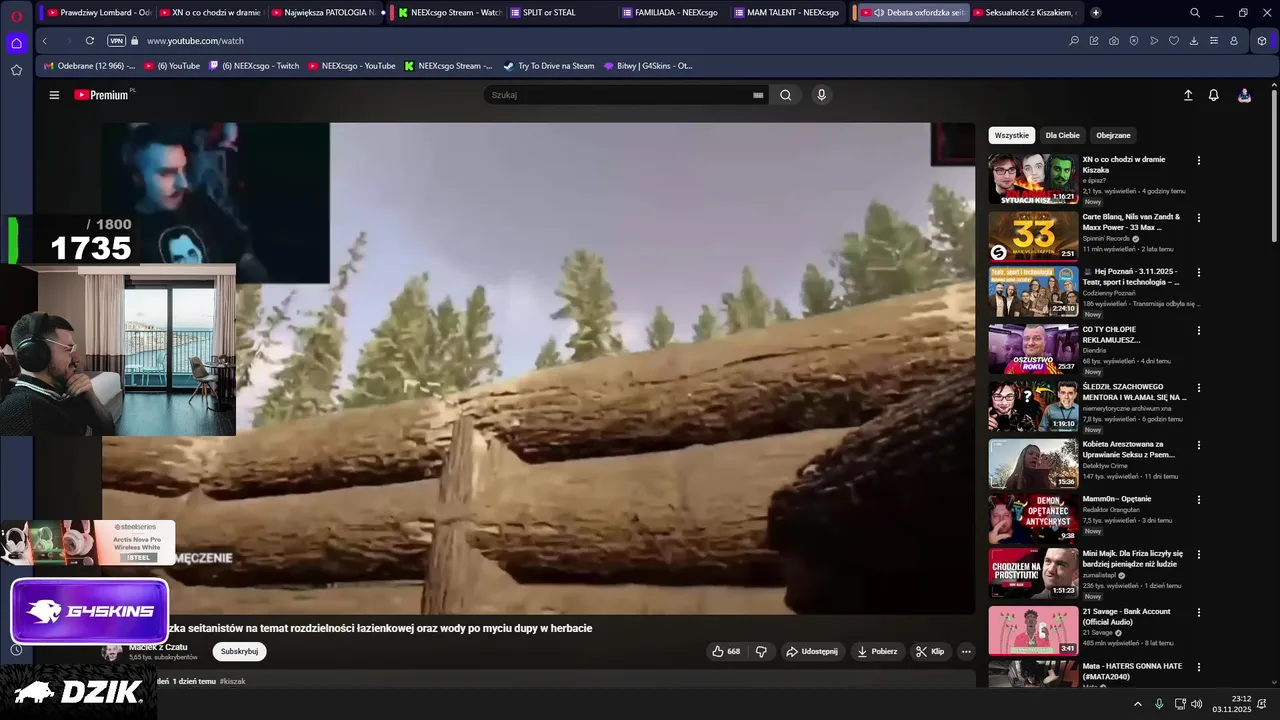Reload the page with the refresh icon
The image size is (1280, 720).
[x=90, y=41]
